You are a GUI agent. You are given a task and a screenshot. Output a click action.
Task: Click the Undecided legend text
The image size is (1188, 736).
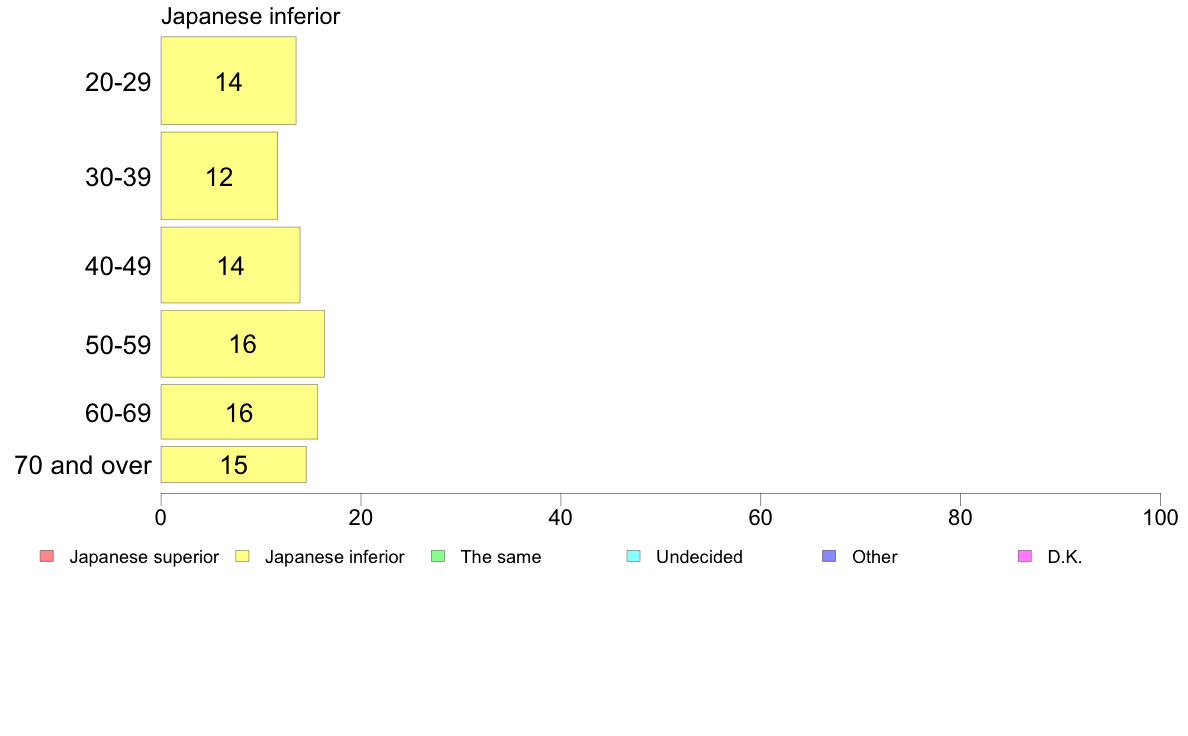coord(699,557)
